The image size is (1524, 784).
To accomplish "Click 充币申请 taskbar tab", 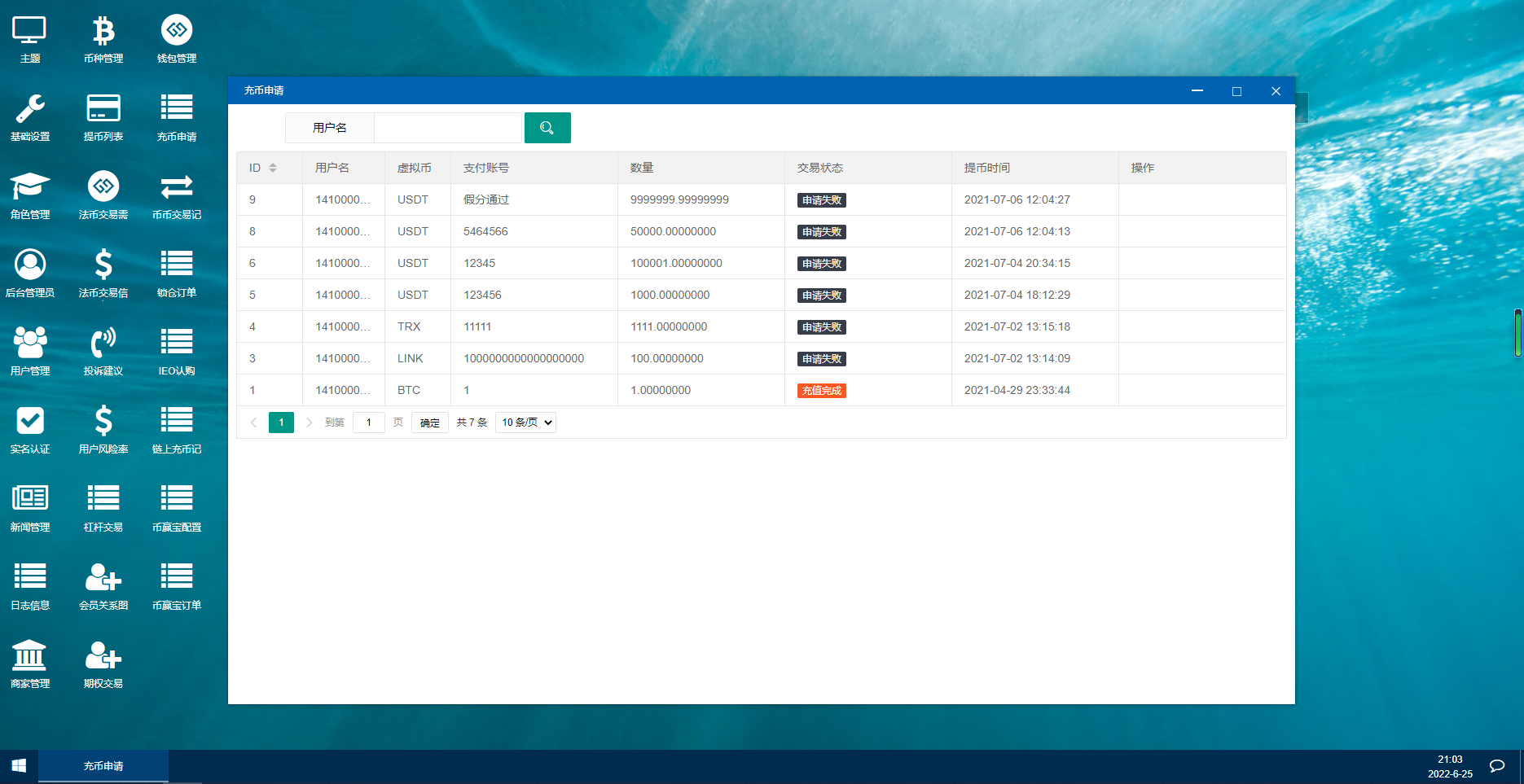I will pyautogui.click(x=103, y=766).
